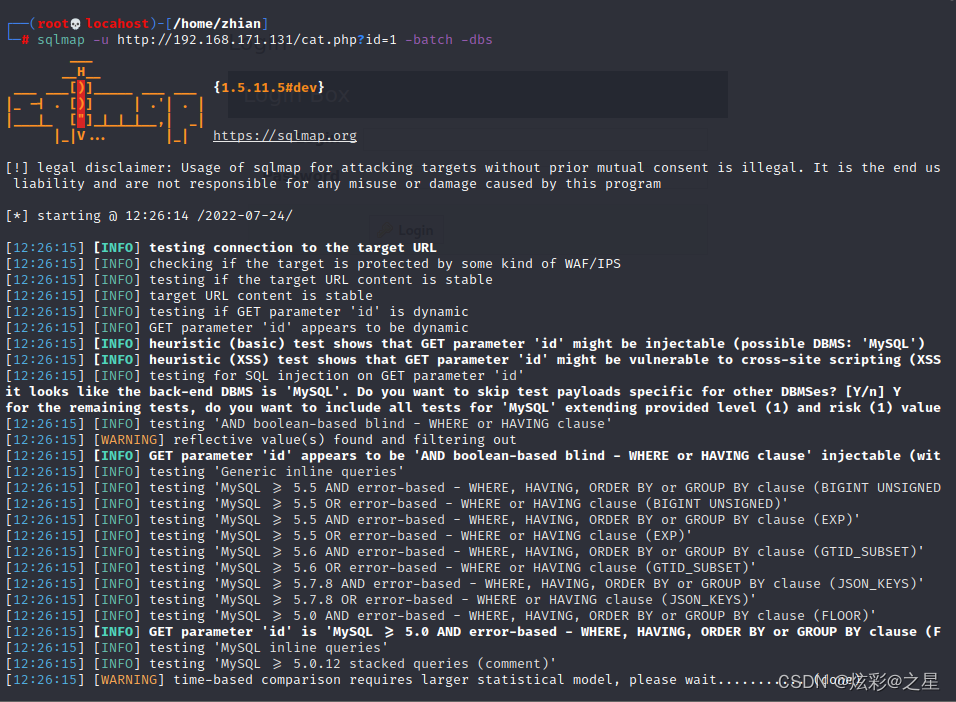956x702 pixels.
Task: Click the 'heuristic (XSS) test' line
Action: [x=473, y=359]
